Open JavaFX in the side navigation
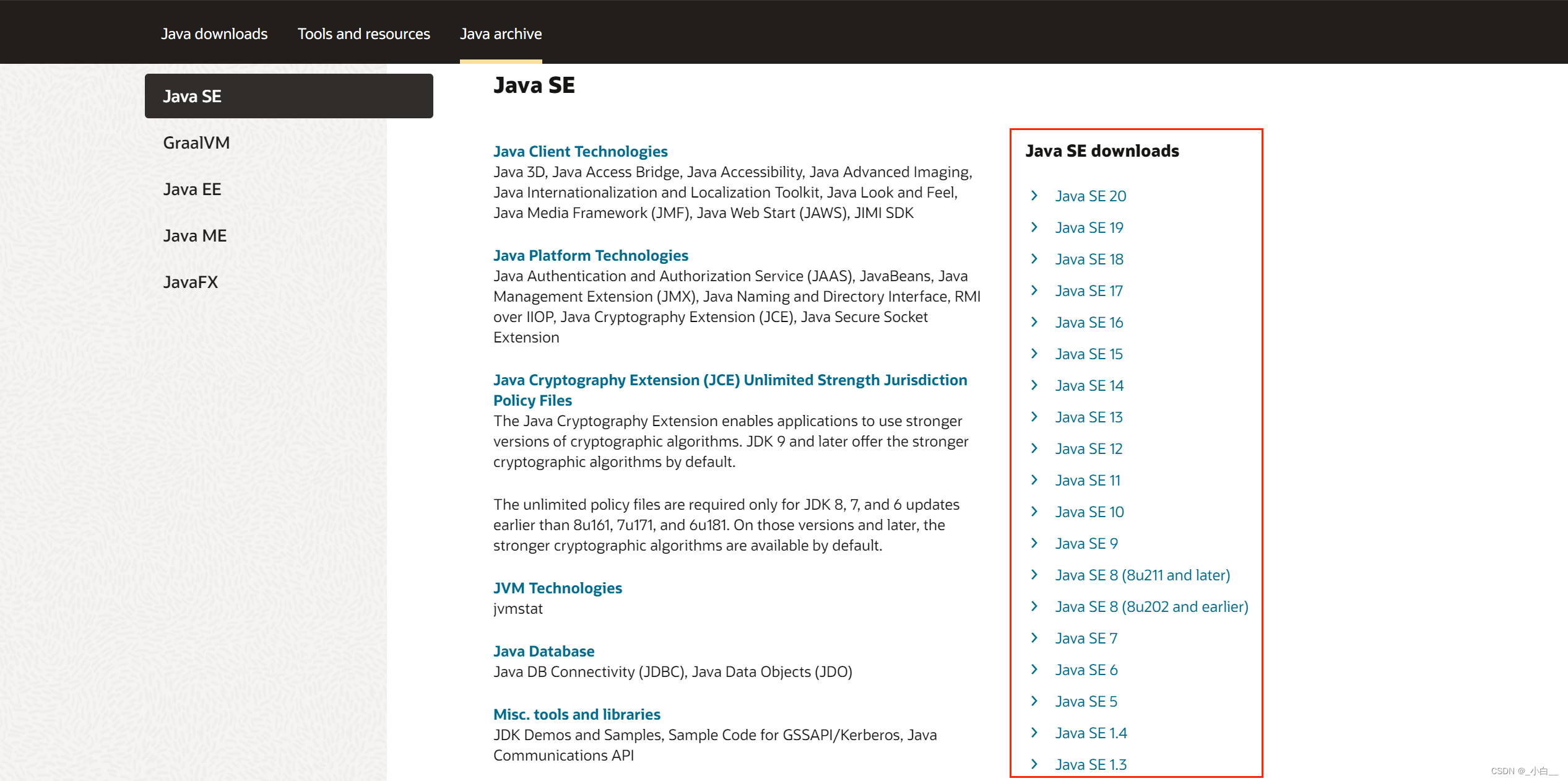Screen dimensions: 1568x781 (x=190, y=282)
